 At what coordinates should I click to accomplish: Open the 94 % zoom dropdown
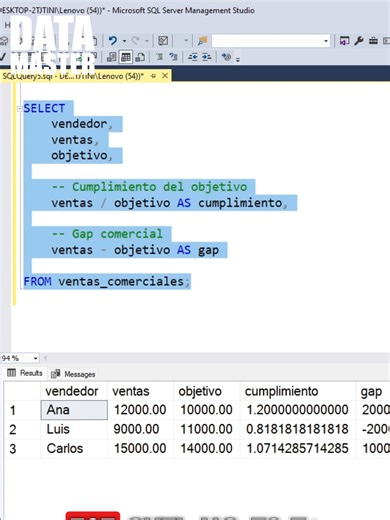[x=35, y=358]
